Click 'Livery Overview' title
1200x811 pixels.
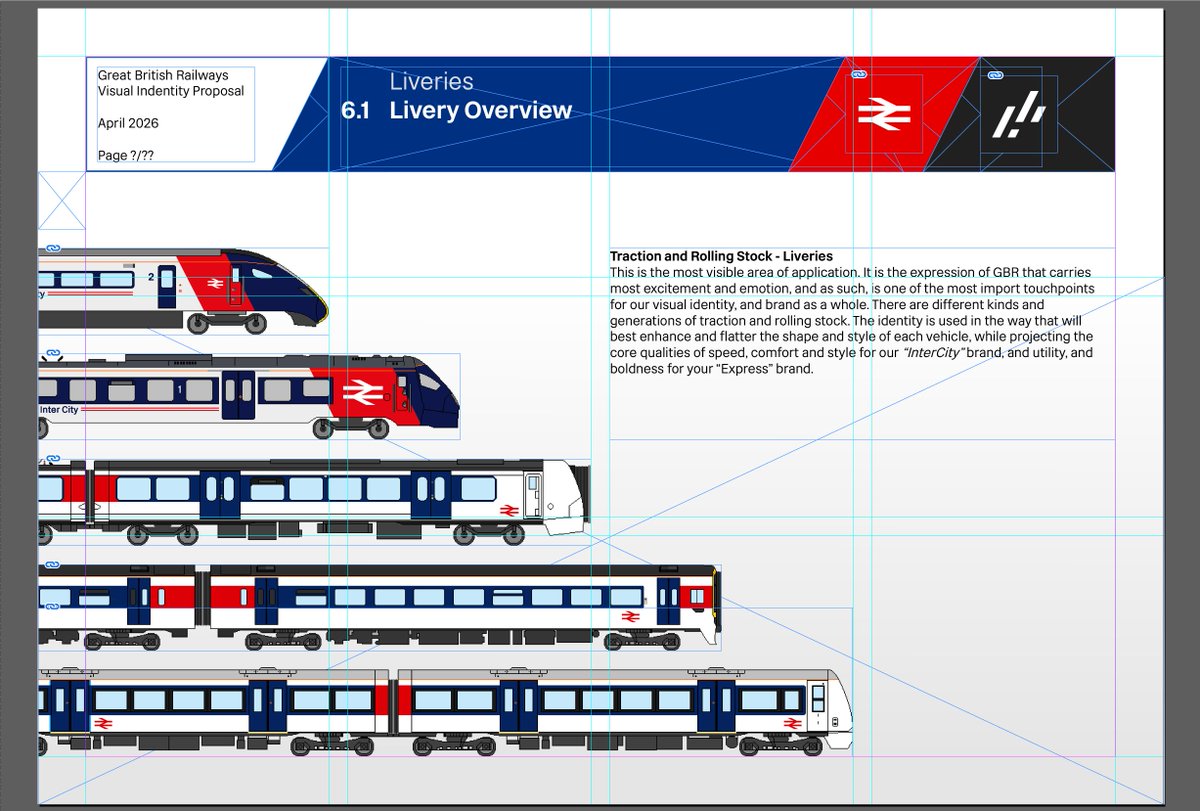[x=481, y=111]
